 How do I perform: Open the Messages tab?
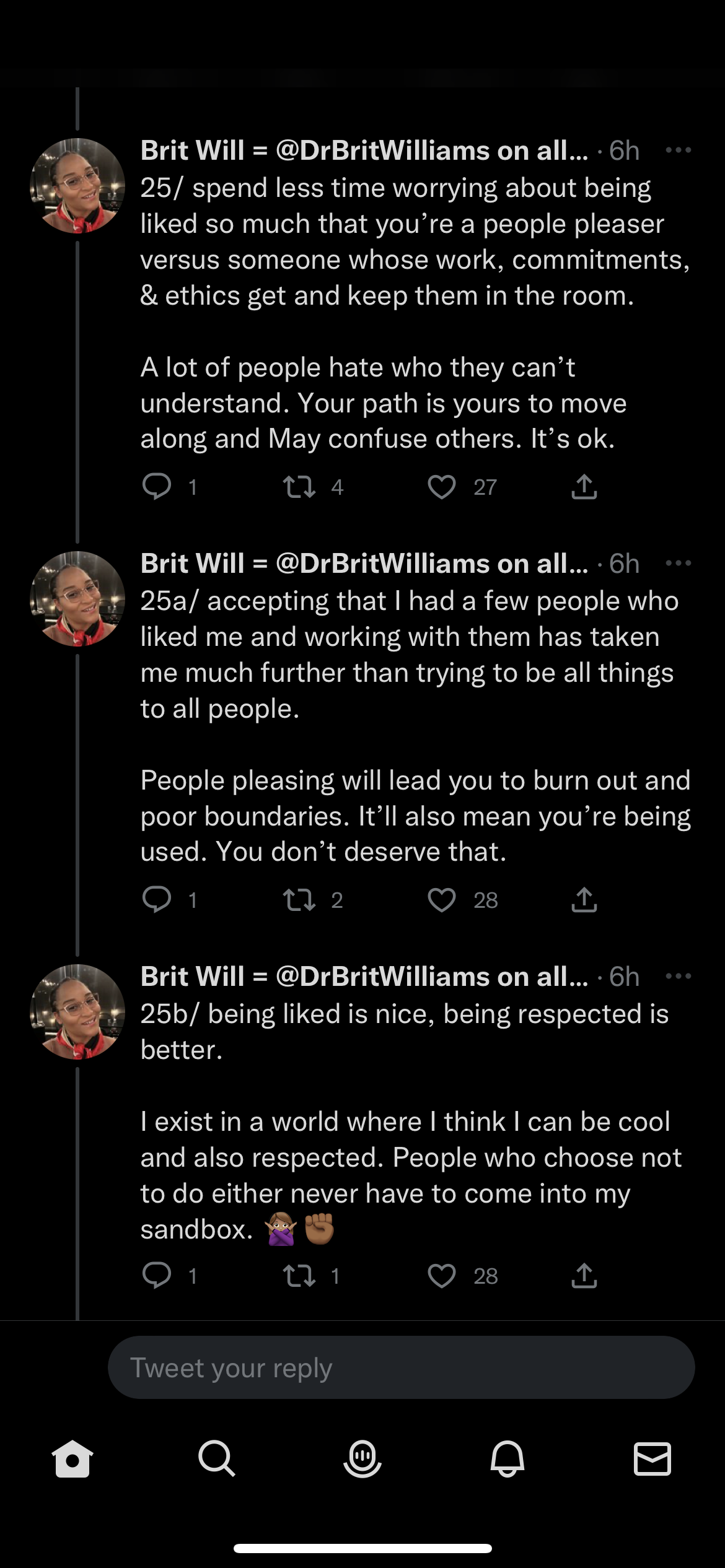click(652, 1458)
